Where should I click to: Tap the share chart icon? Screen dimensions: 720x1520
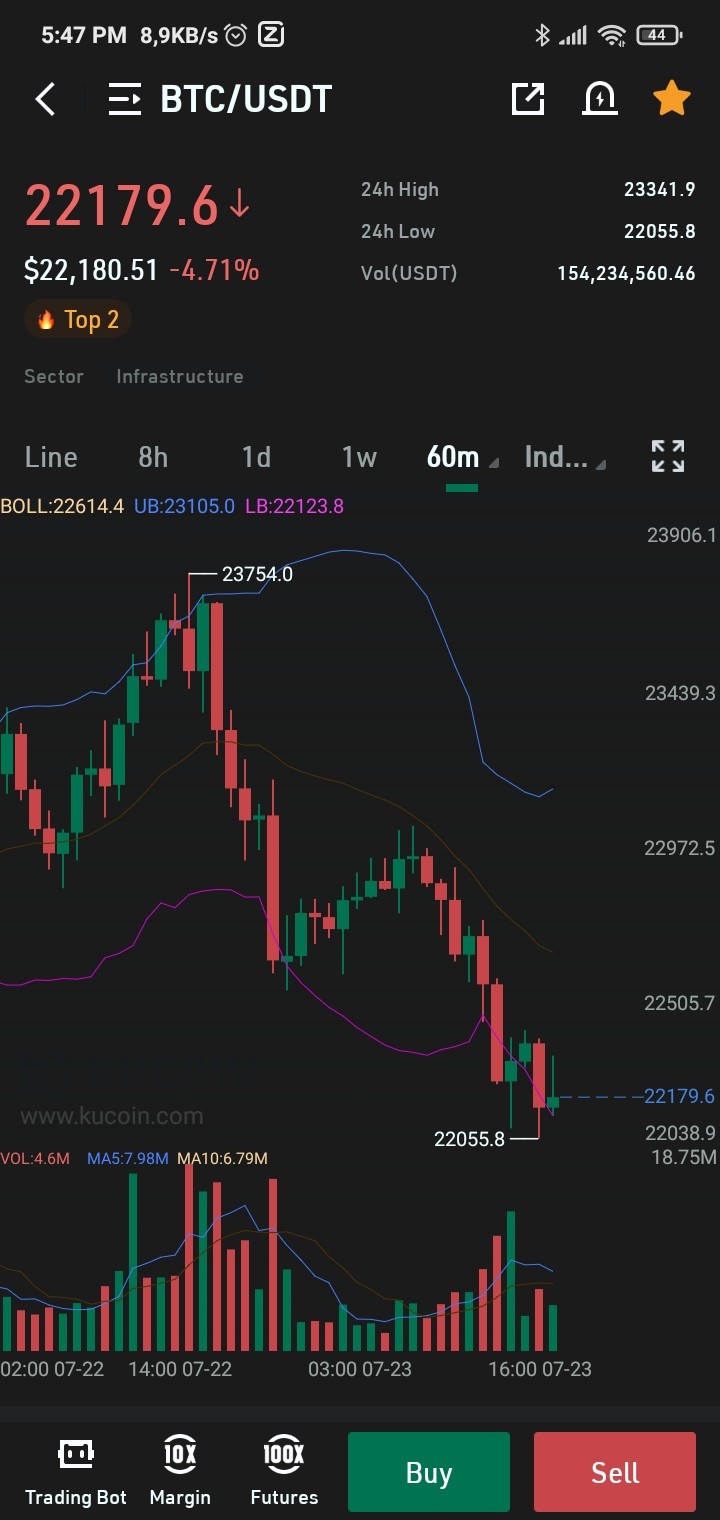[527, 98]
